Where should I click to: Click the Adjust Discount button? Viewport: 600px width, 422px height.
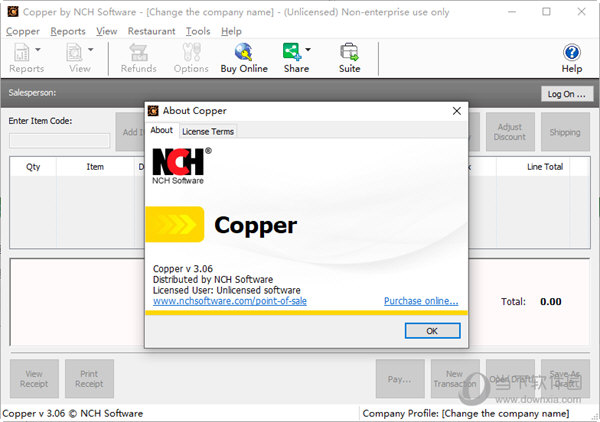point(510,132)
